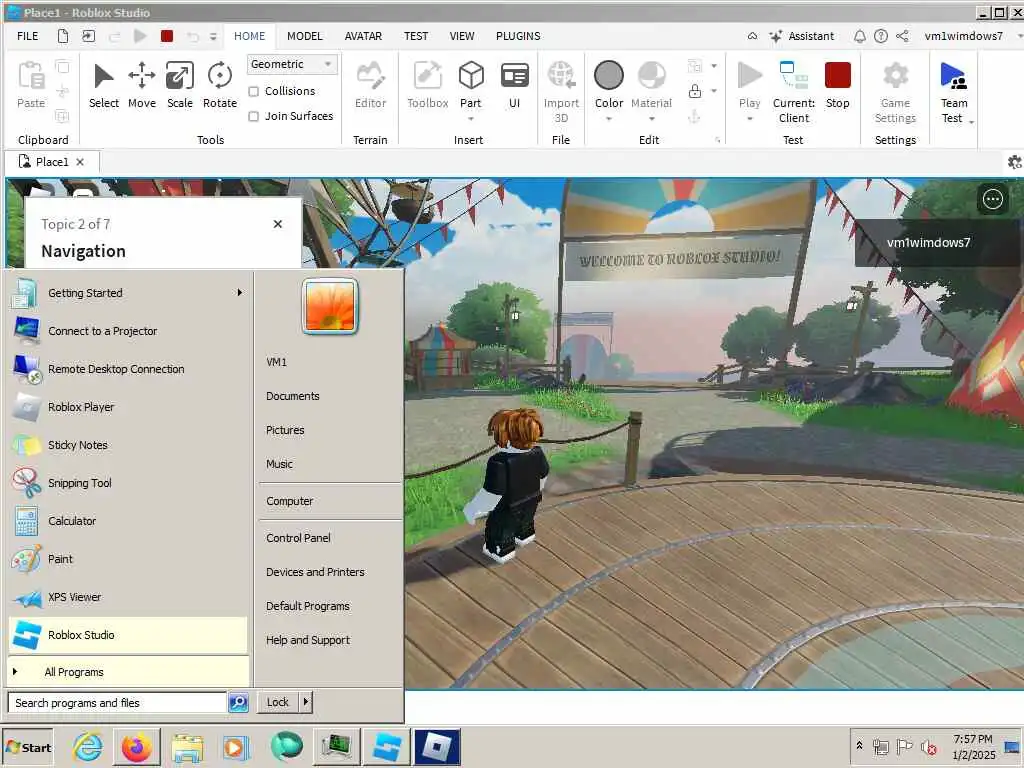Click the Windows Start button

pyautogui.click(x=27, y=747)
